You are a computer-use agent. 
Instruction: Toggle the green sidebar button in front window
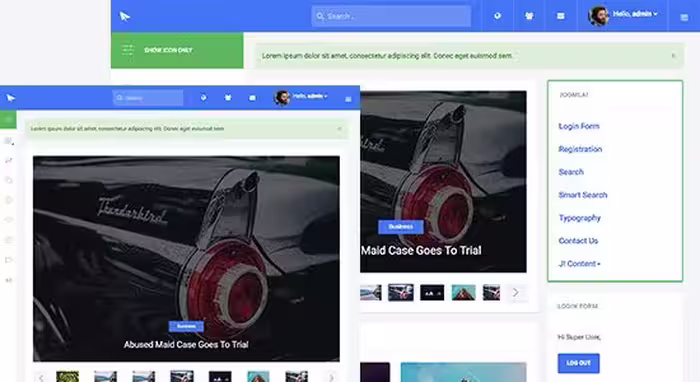8,120
